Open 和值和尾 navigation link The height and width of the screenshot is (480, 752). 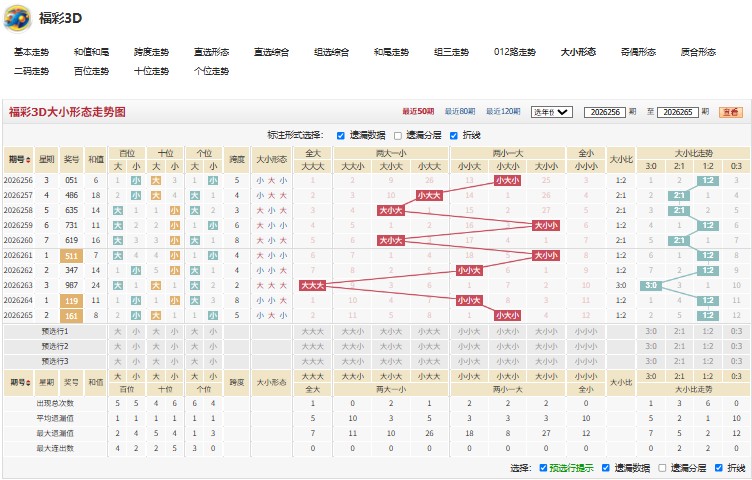click(x=91, y=52)
